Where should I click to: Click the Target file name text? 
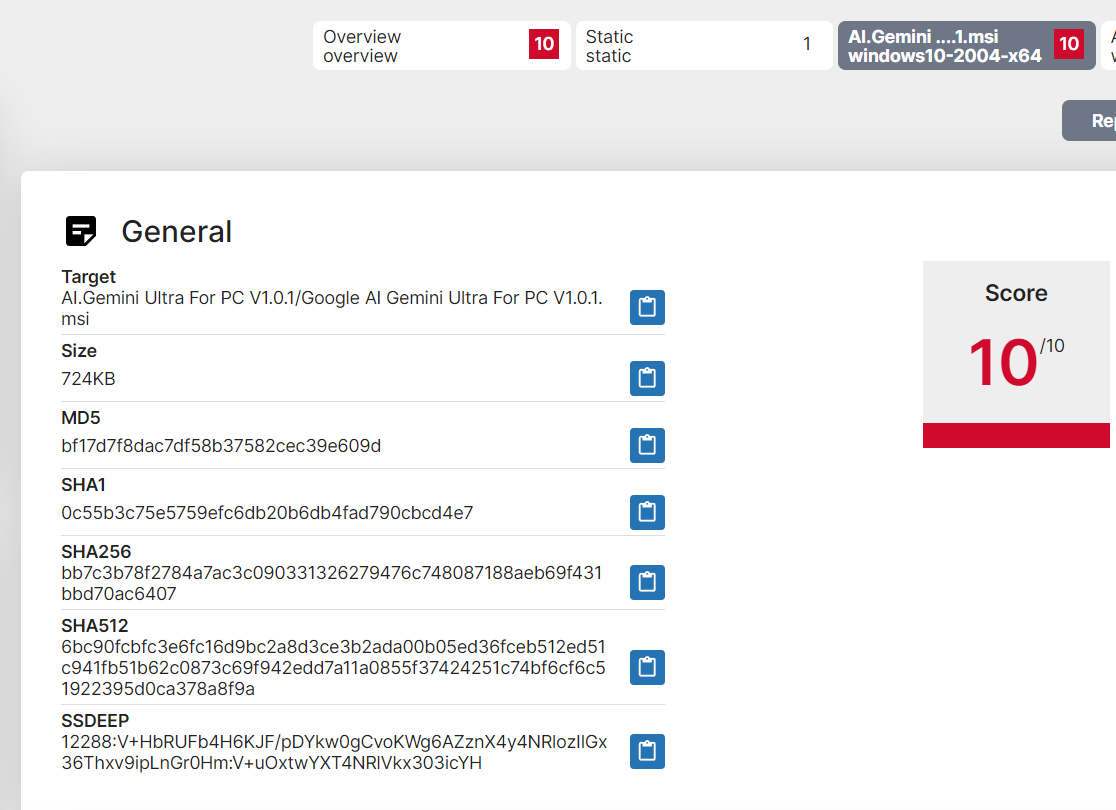[x=332, y=308]
